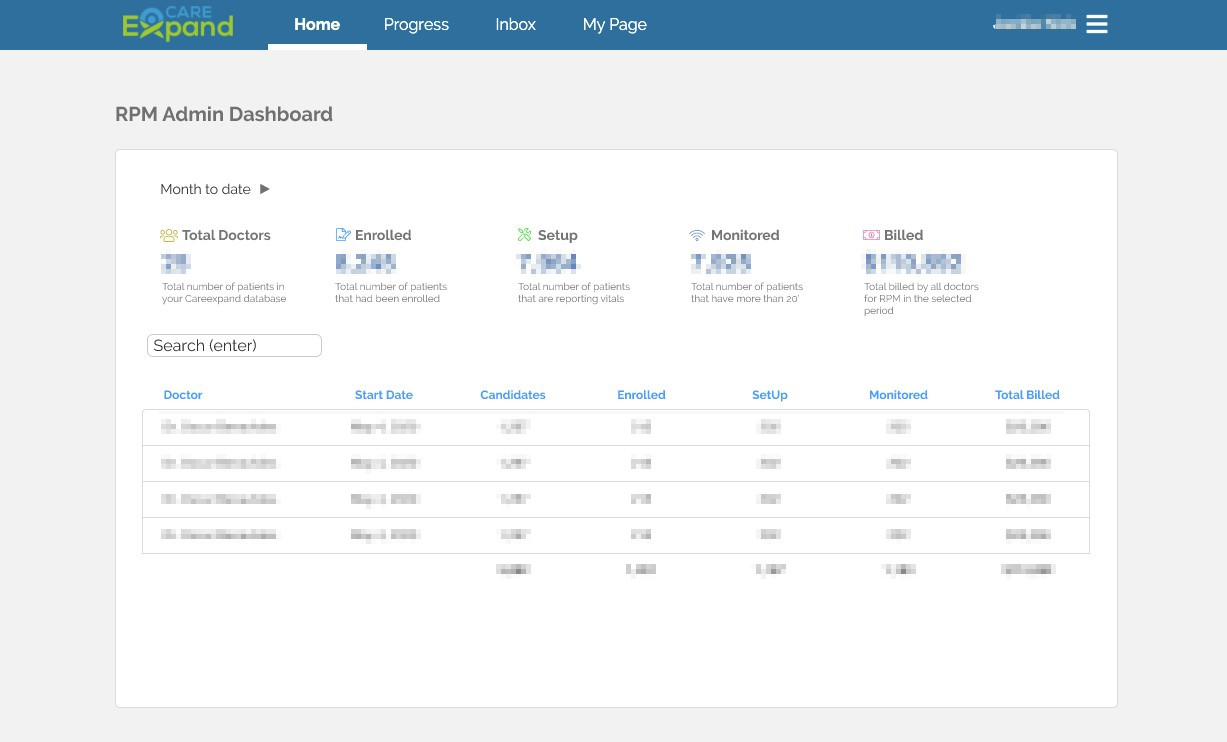
Task: Click the Setup tools icon
Action: tap(525, 235)
